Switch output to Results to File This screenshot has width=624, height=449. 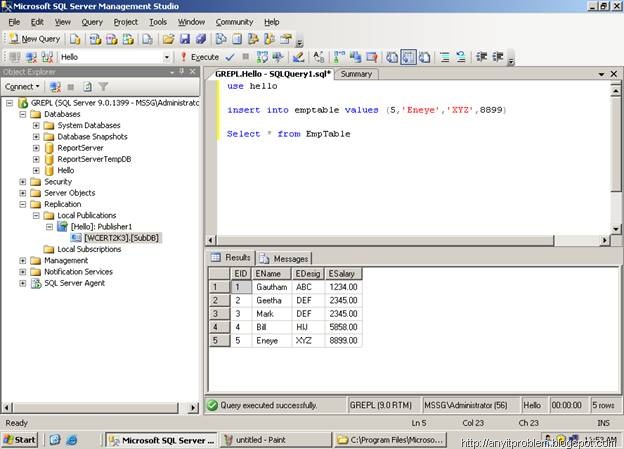tap(425, 57)
